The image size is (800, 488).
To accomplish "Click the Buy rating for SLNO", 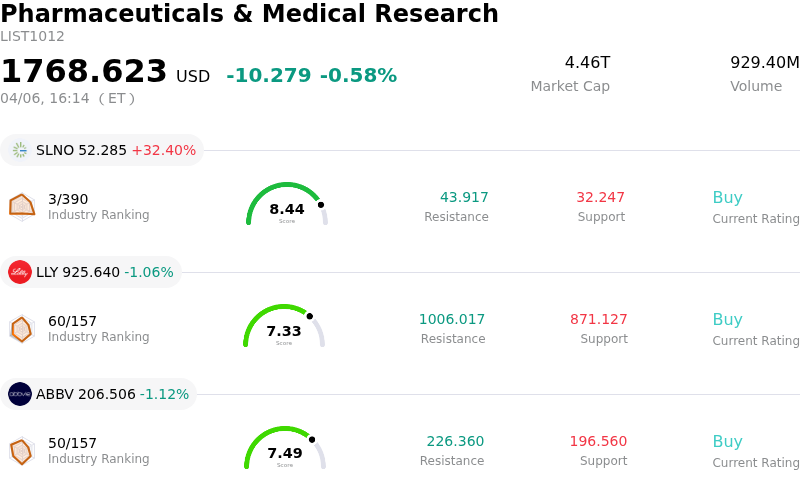I will [x=727, y=198].
